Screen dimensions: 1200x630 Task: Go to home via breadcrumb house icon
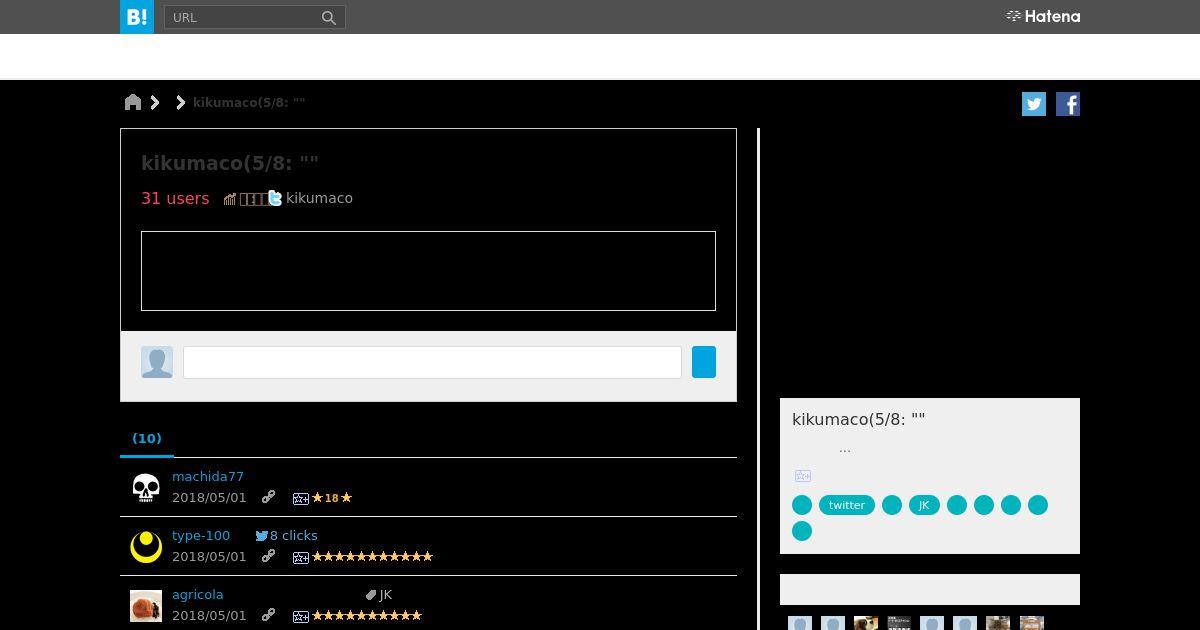click(133, 102)
